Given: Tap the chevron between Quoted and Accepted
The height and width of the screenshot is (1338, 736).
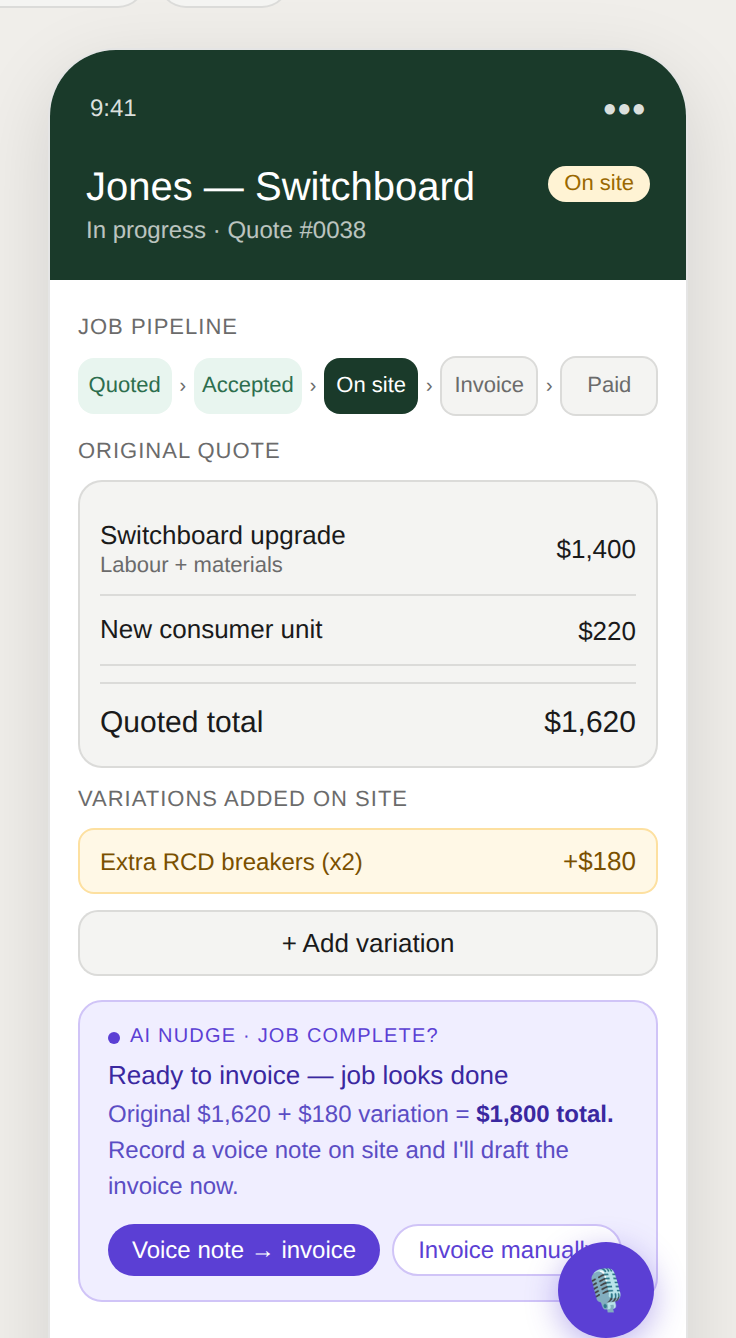Looking at the screenshot, I should point(183,385).
